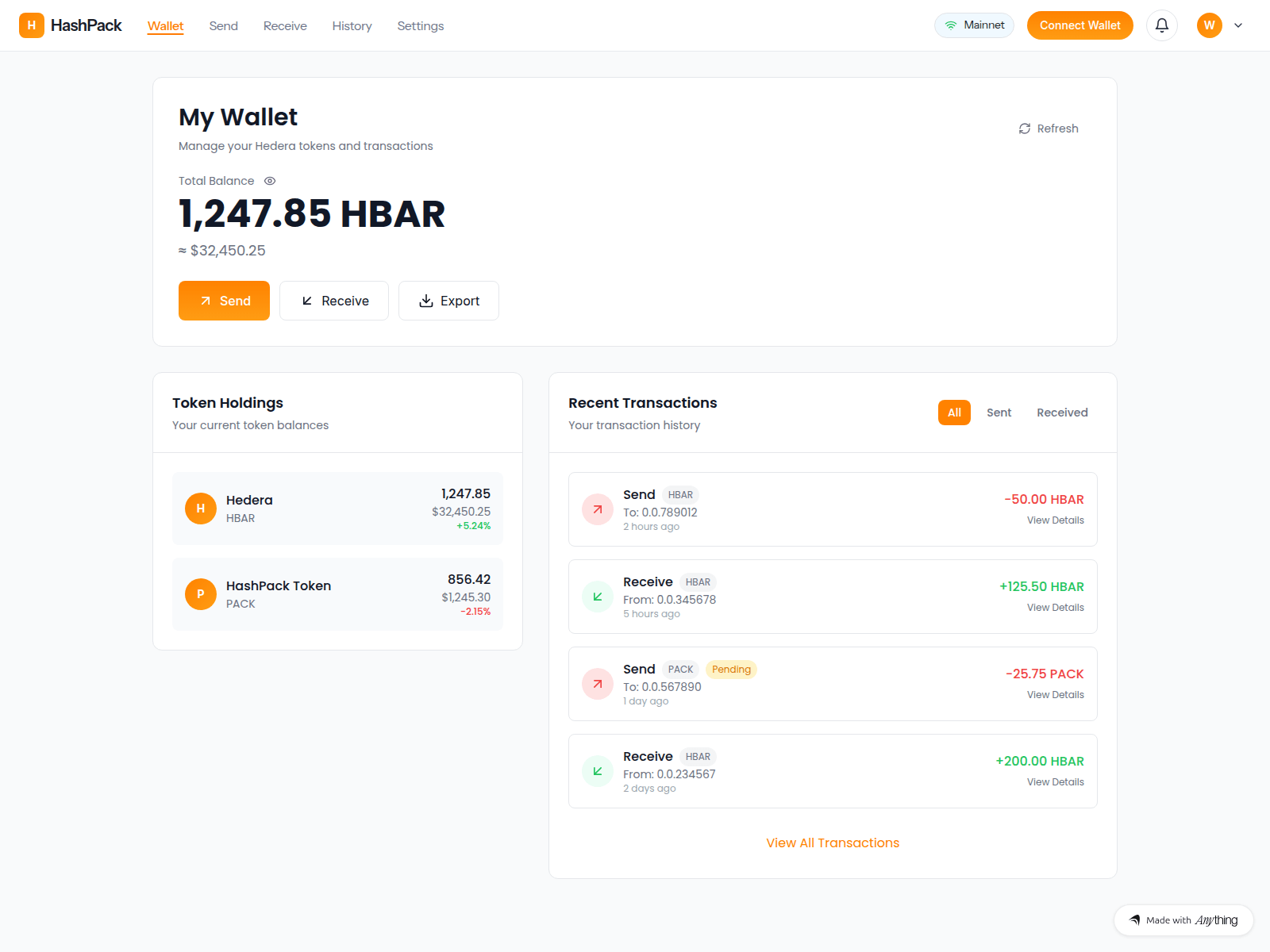Image resolution: width=1270 pixels, height=952 pixels.
Task: Click the Made with Anything badge
Action: tap(1183, 920)
